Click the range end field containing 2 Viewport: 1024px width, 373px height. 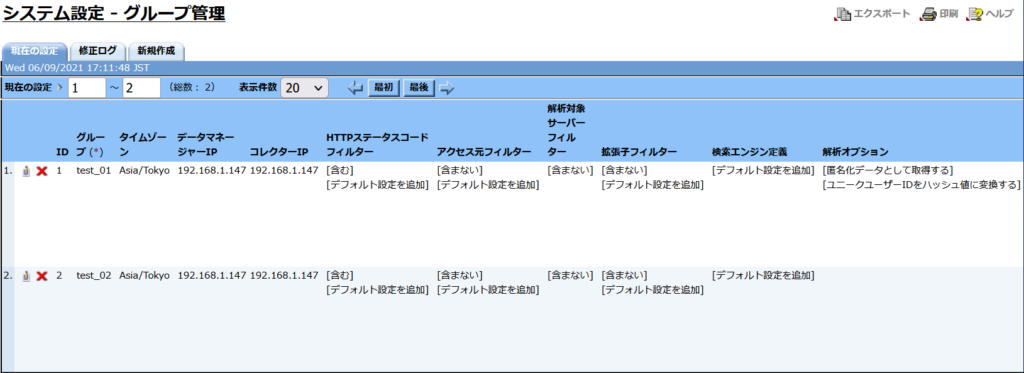tap(142, 88)
